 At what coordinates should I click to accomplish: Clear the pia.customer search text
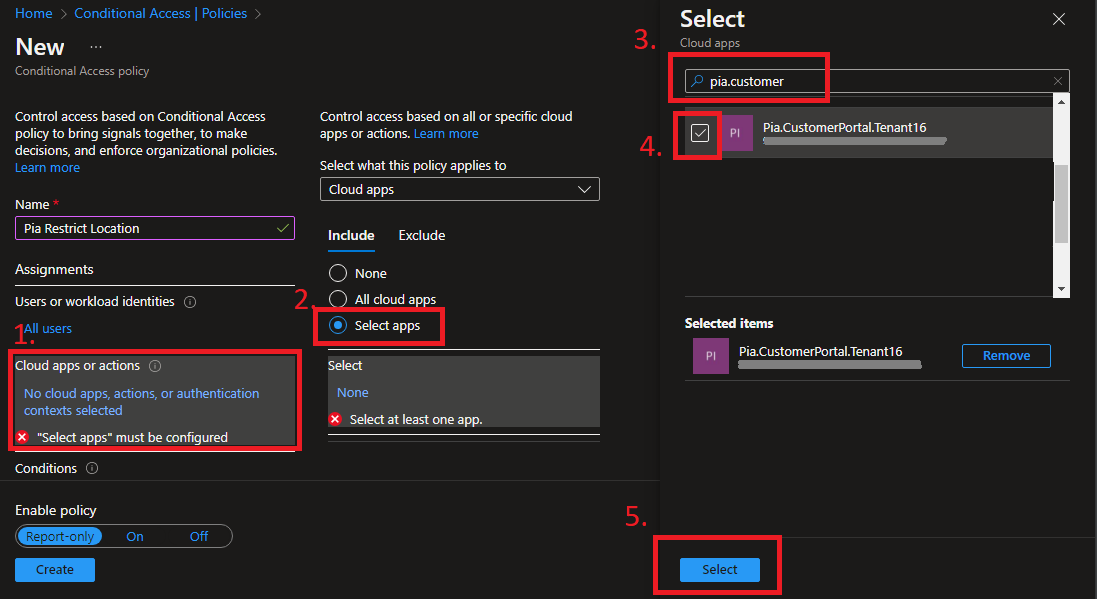click(1058, 81)
